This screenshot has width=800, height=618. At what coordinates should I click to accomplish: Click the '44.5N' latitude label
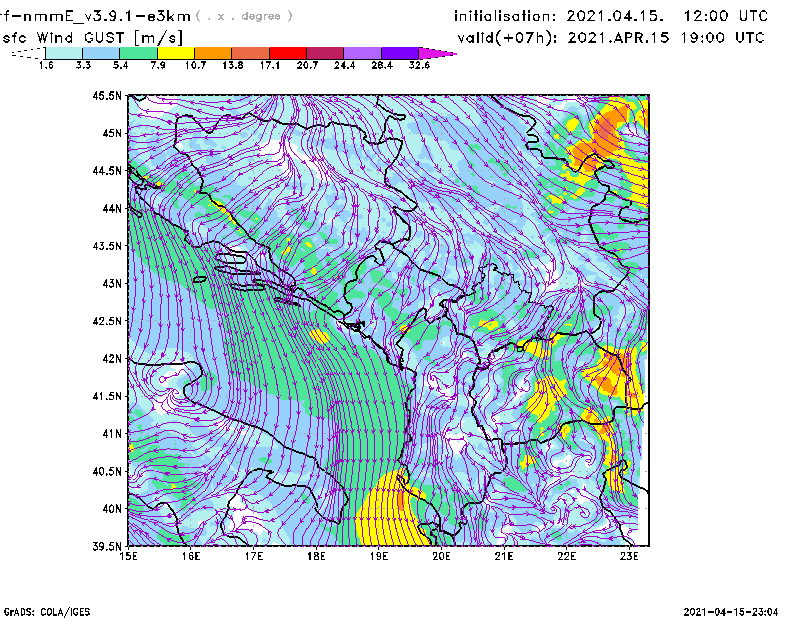point(107,170)
